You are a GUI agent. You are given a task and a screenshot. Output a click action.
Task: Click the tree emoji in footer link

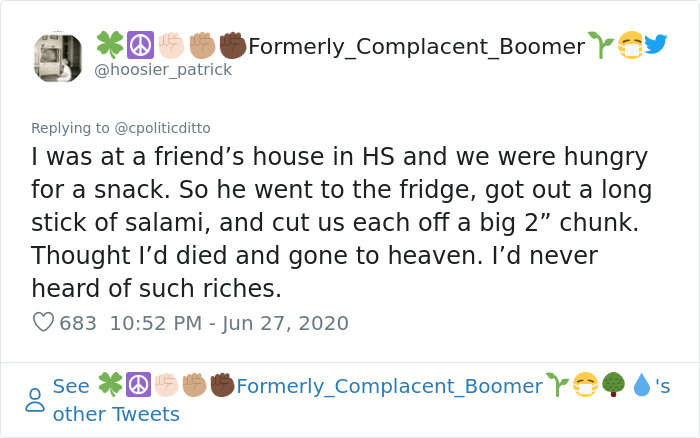coord(613,385)
